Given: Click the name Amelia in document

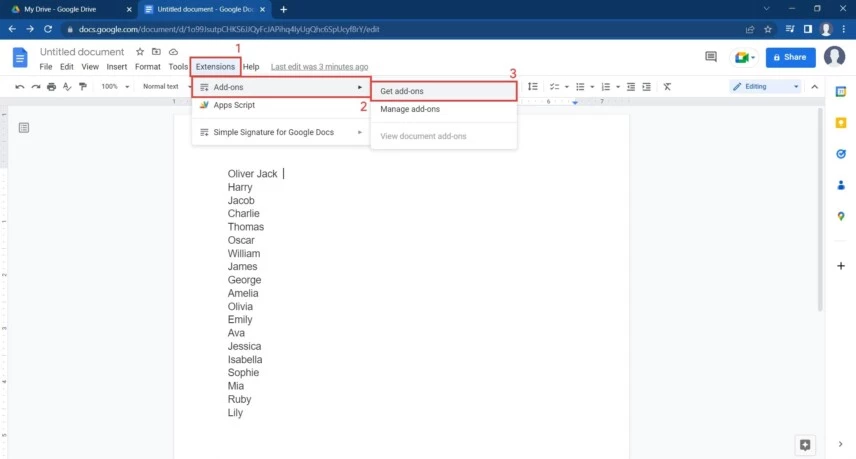Looking at the screenshot, I should (243, 293).
